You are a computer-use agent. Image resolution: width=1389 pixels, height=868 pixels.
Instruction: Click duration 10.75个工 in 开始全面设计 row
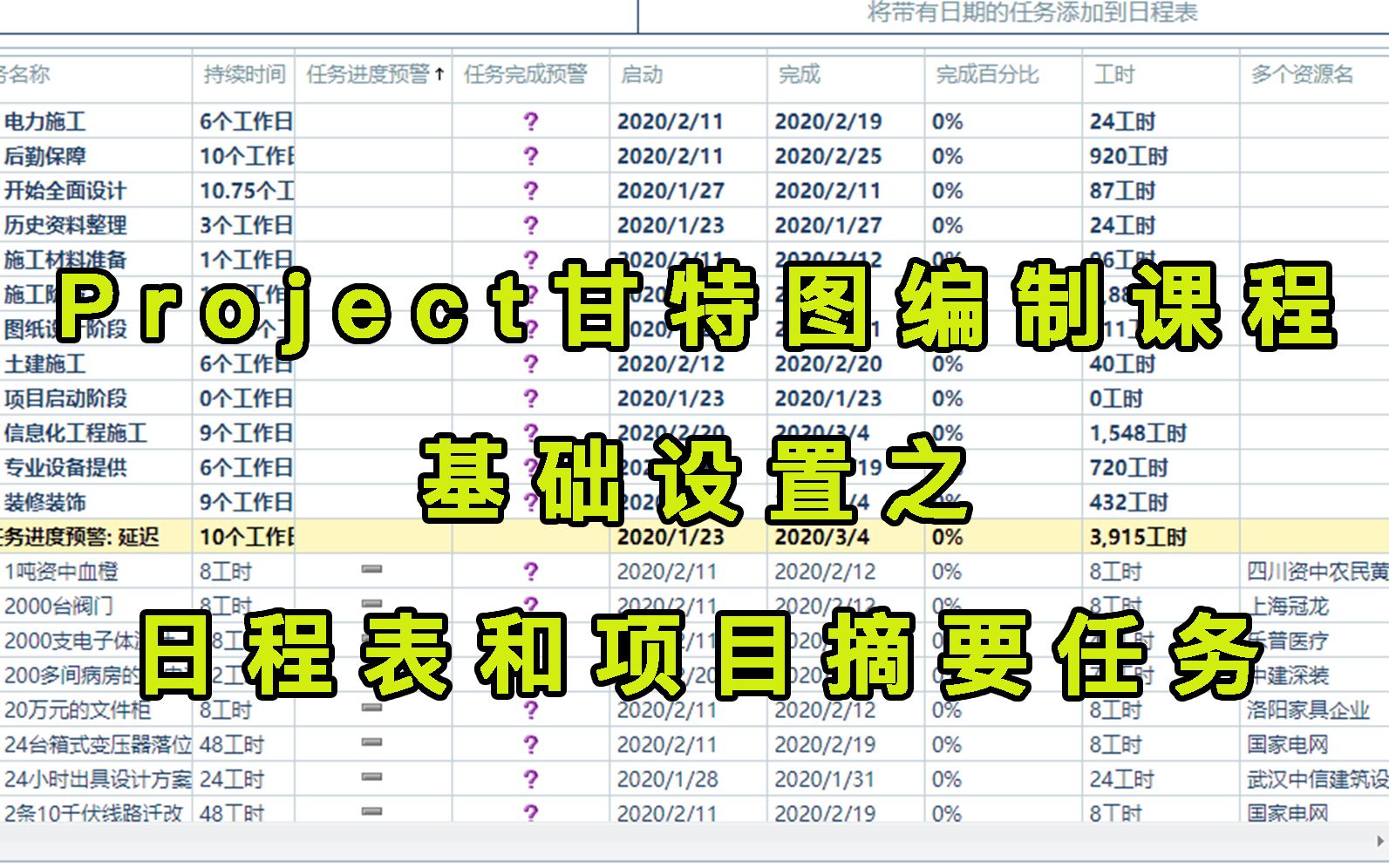[247, 191]
